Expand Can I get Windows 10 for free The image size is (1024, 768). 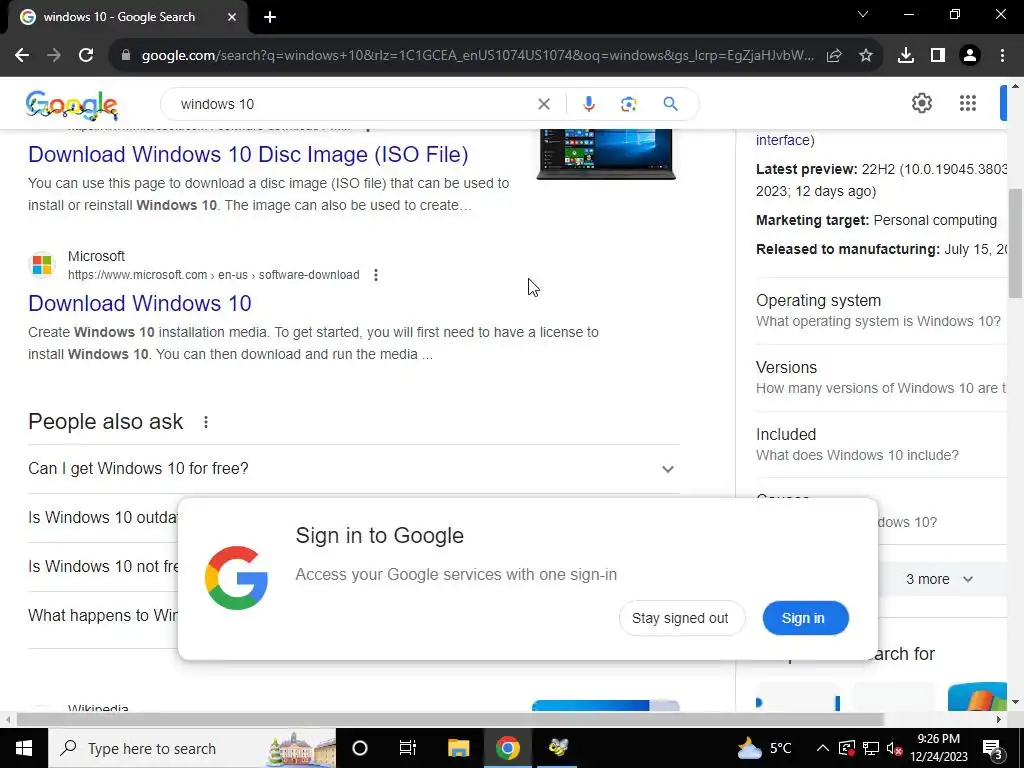pyautogui.click(x=353, y=469)
